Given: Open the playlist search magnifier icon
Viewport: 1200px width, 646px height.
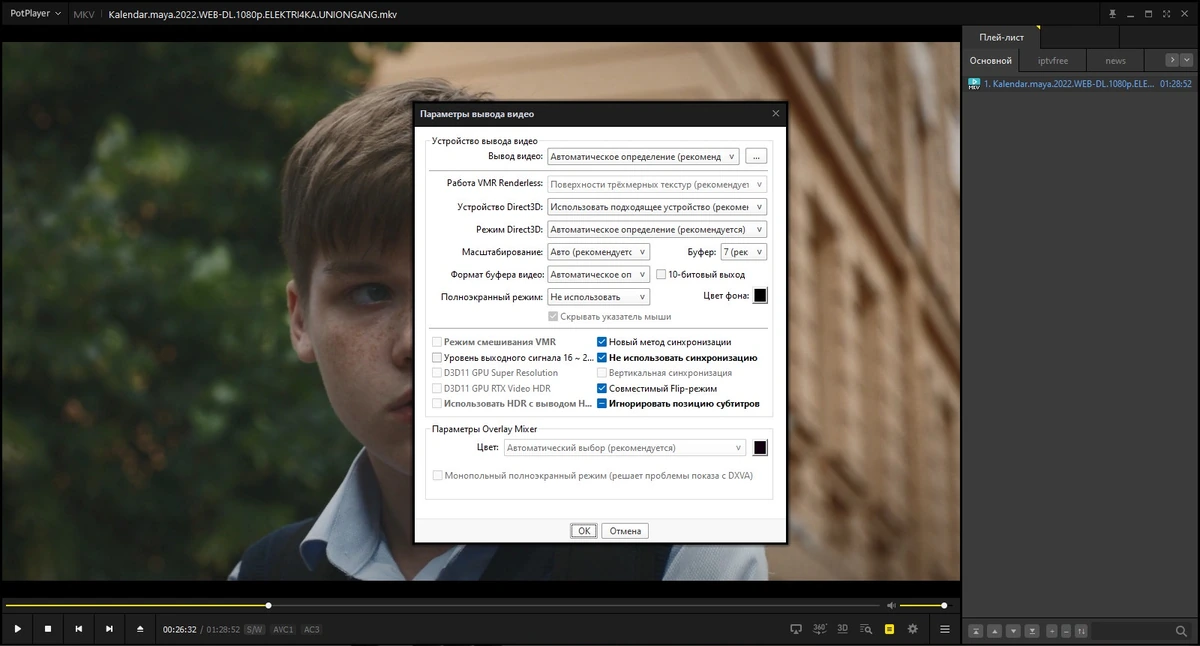Looking at the screenshot, I should (x=1181, y=631).
